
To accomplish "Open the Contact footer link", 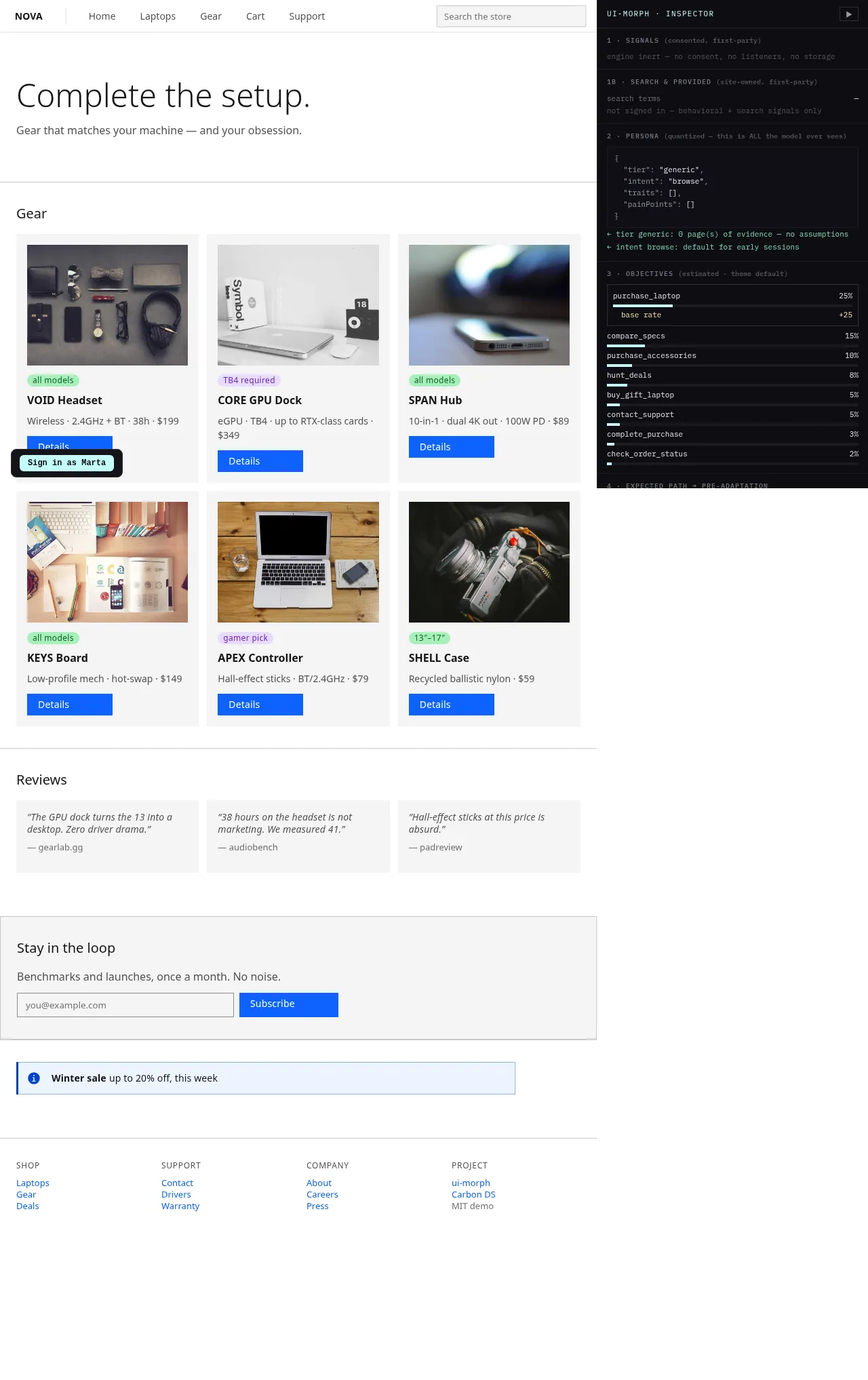I will tap(177, 1183).
